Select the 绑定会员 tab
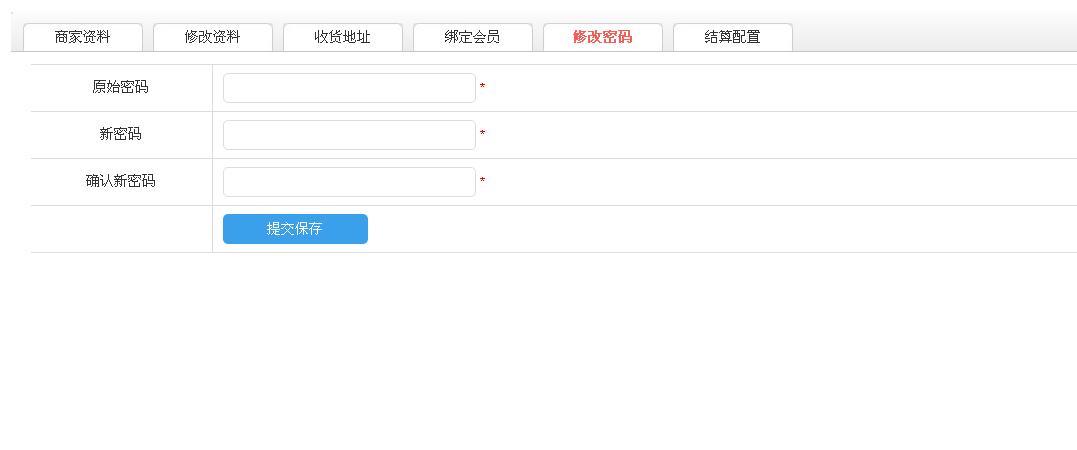The height and width of the screenshot is (450, 1077). click(473, 37)
